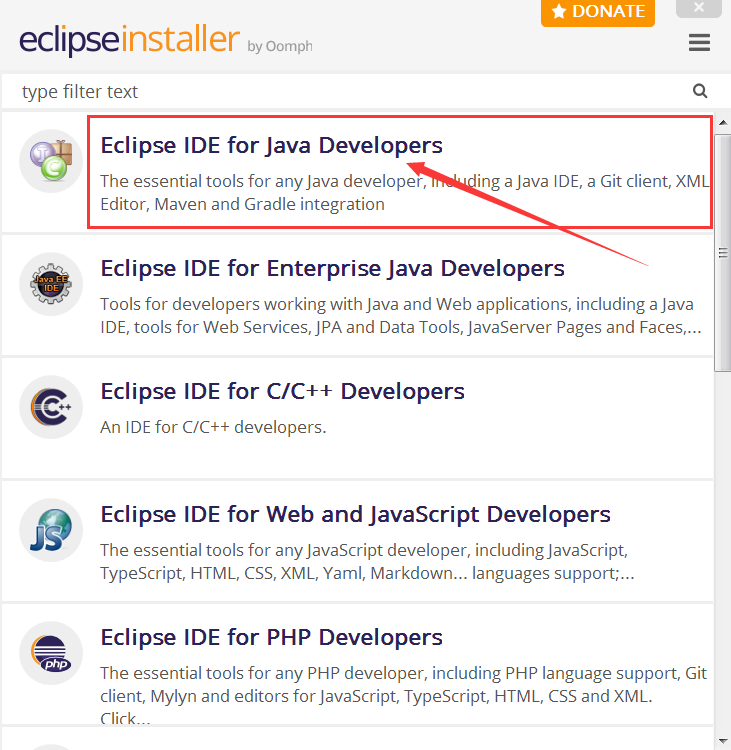Screen dimensions: 731x750
Task: Choose Eclipse IDE for Web and JavaScript Developers
Action: coord(355,514)
